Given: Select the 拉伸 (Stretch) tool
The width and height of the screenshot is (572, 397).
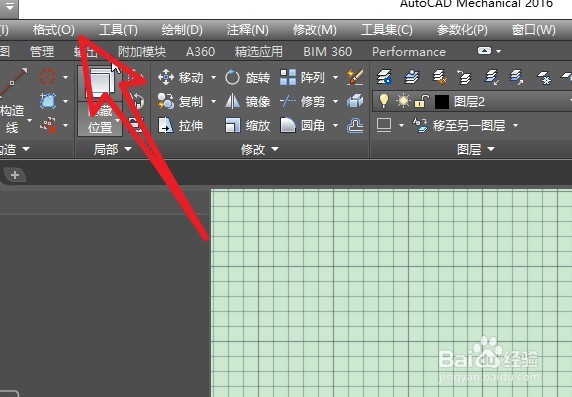Looking at the screenshot, I should (181, 126).
